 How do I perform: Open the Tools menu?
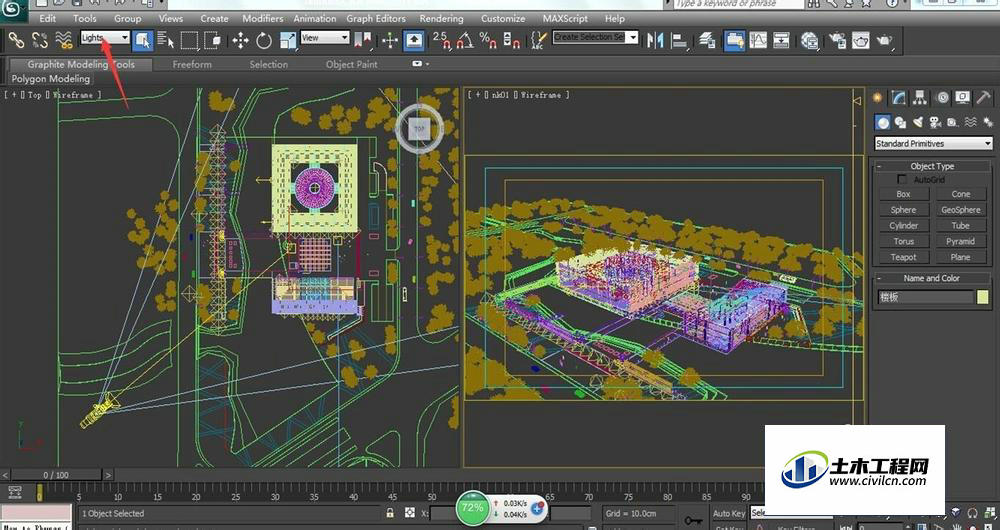click(85, 18)
